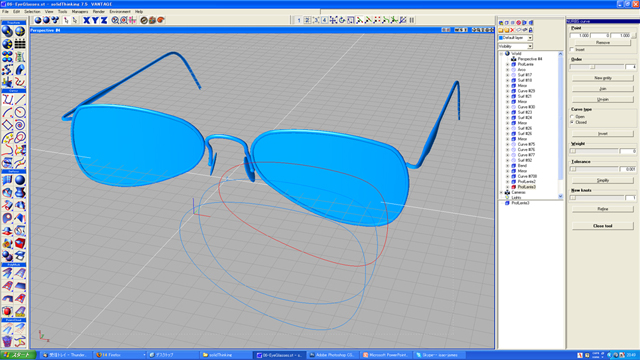Click the padlock lock icon in browser panel
The image size is (640, 360).
tap(530, 30)
